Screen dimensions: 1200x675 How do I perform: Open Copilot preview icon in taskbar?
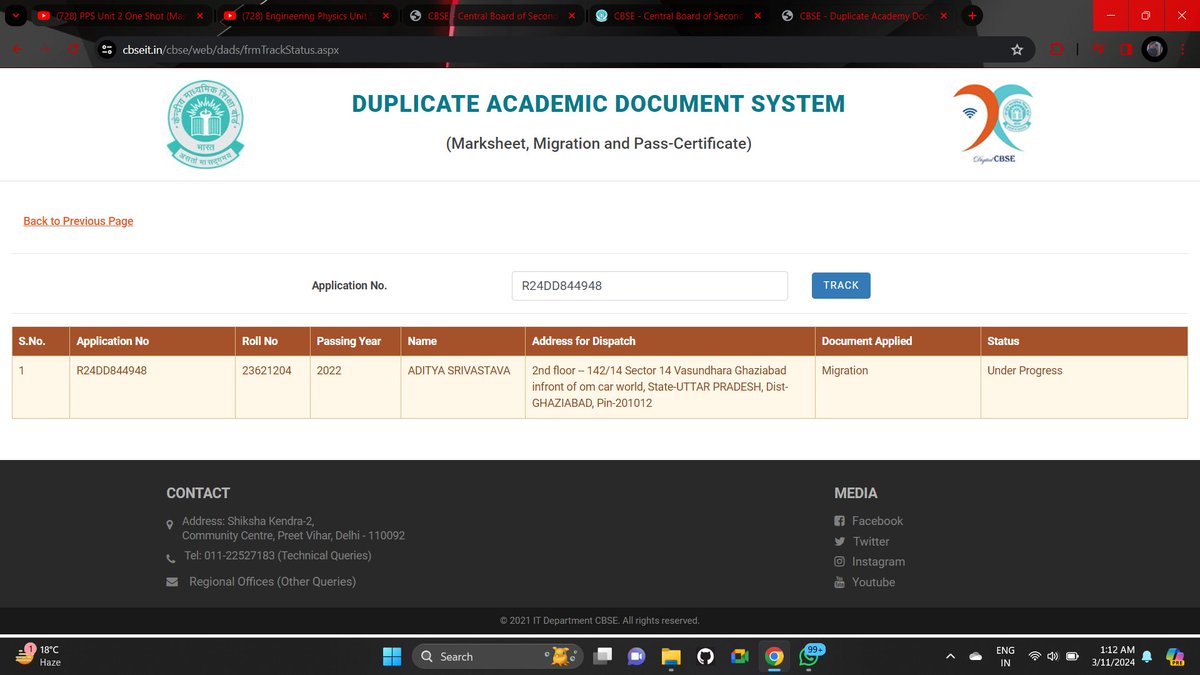pyautogui.click(x=1175, y=656)
